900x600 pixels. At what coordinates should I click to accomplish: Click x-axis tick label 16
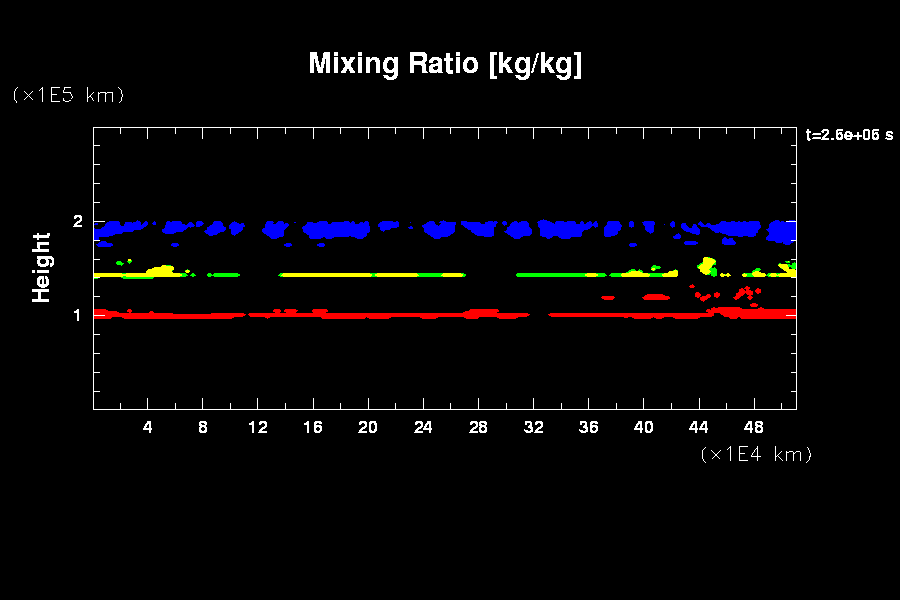(x=313, y=427)
